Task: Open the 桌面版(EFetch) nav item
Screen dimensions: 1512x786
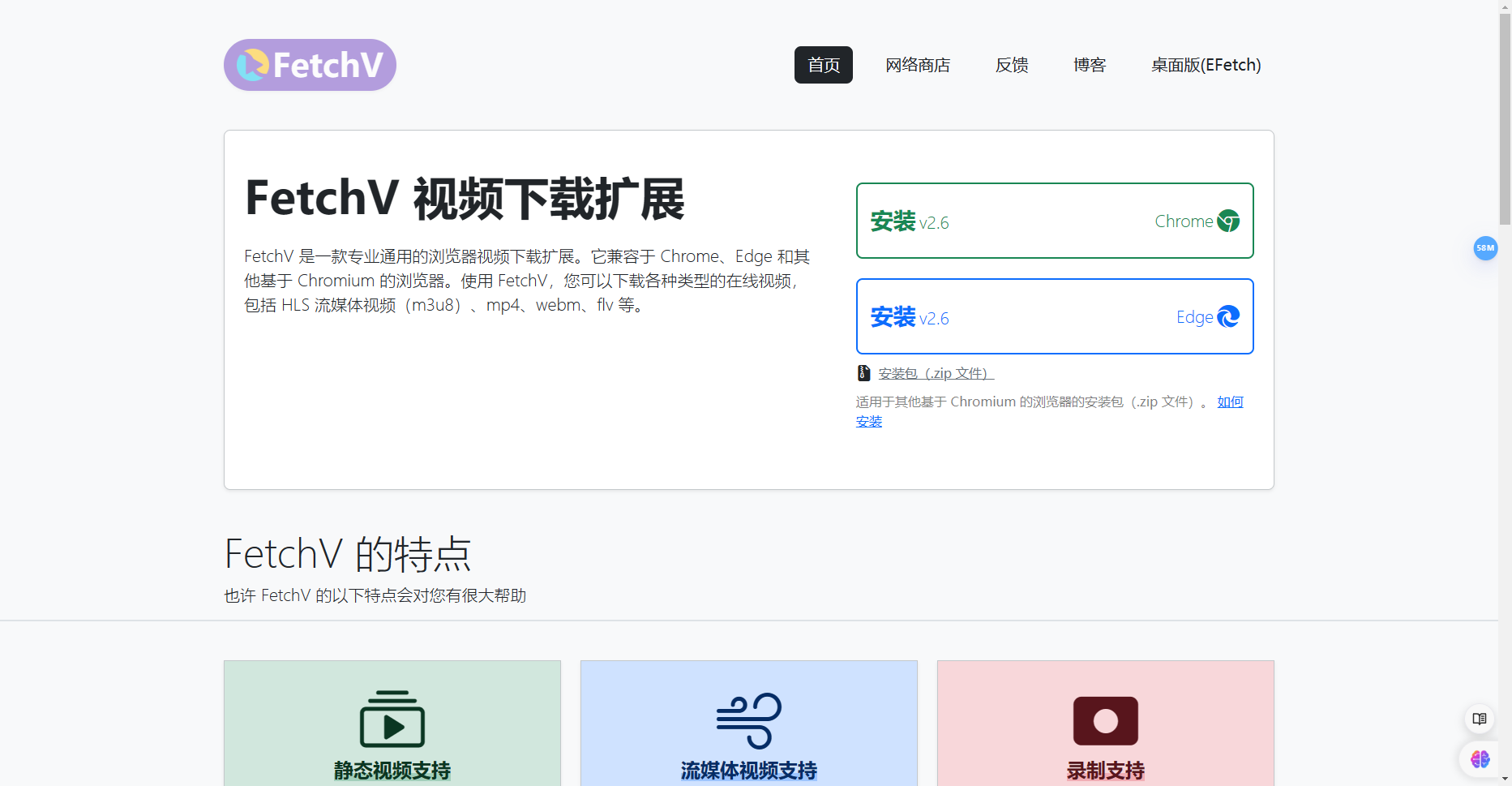Action: click(x=1206, y=65)
